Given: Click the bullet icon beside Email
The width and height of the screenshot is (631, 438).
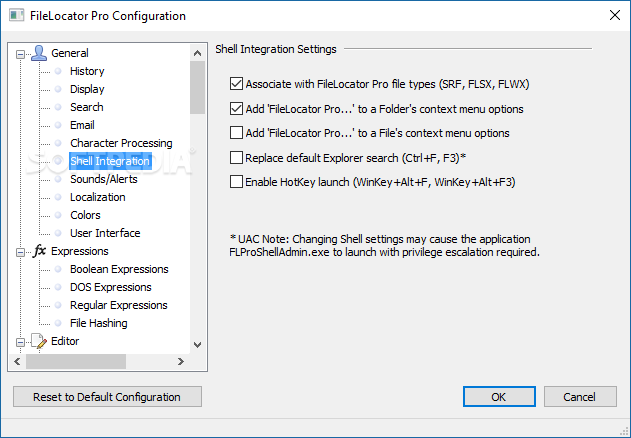Looking at the screenshot, I should pyautogui.click(x=58, y=125).
